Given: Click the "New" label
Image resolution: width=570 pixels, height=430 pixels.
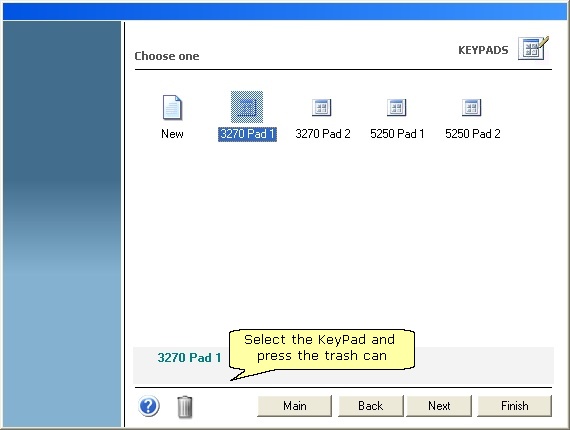Looking at the screenshot, I should pyautogui.click(x=172, y=134).
